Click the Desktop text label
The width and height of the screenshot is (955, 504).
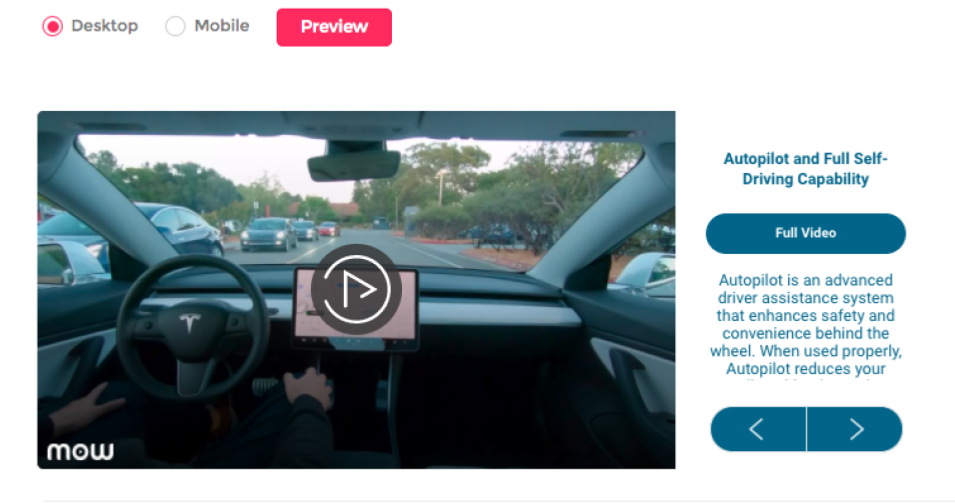[x=105, y=26]
